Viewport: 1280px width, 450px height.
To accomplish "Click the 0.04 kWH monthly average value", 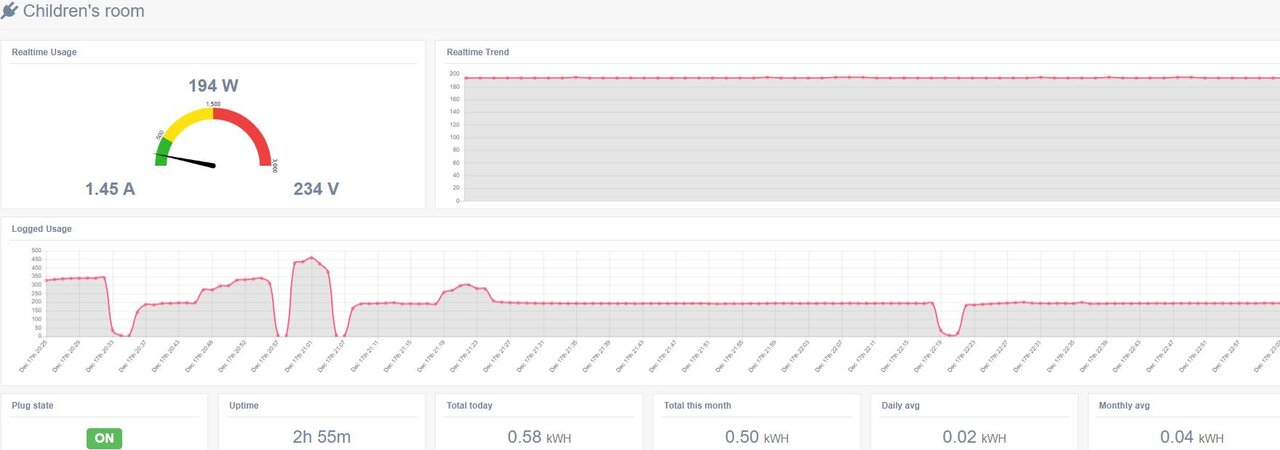I will pyautogui.click(x=1192, y=437).
